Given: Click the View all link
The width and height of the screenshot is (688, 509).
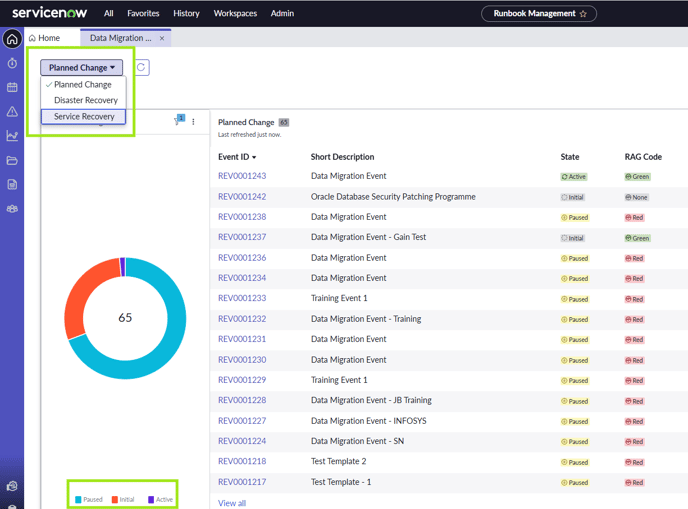Looking at the screenshot, I should tap(232, 503).
